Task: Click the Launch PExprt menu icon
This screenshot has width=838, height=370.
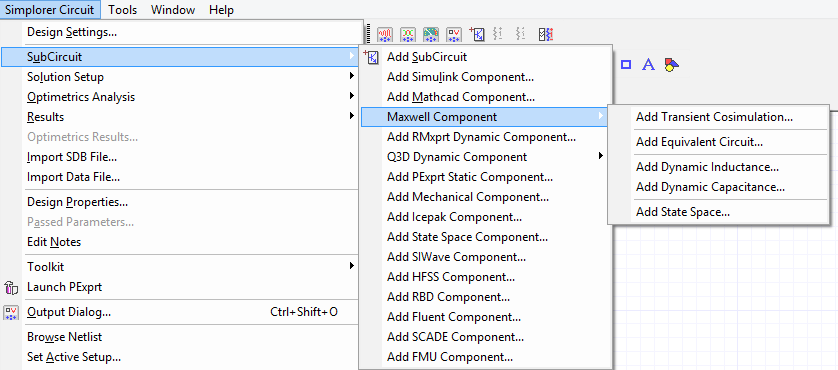Action: [11, 288]
